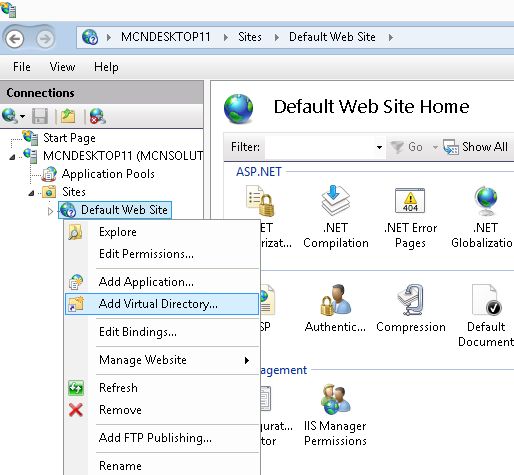Screen dimensions: 514x475
Task: Open the Help menu
Action: 106,67
